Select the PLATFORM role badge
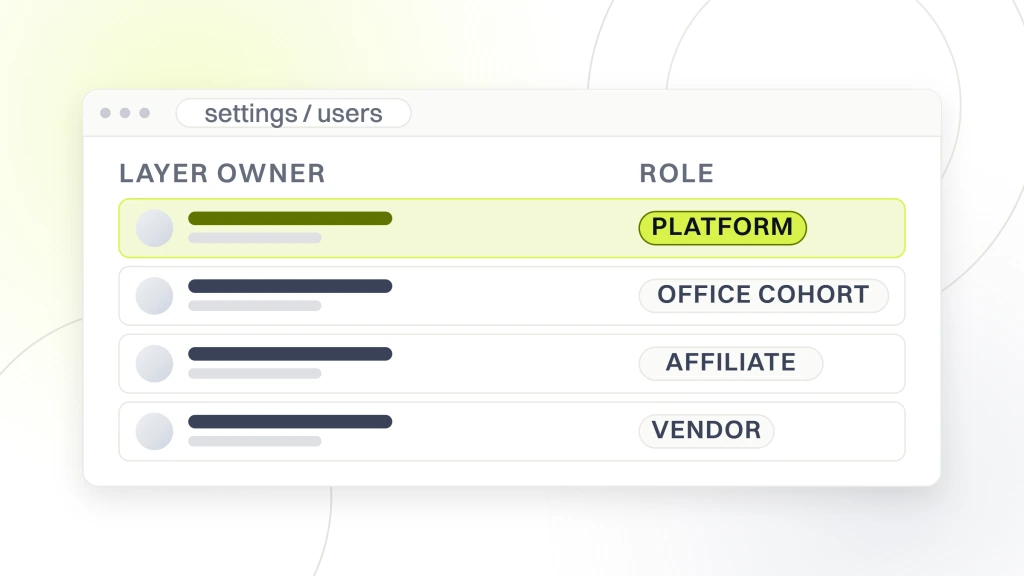 click(722, 227)
